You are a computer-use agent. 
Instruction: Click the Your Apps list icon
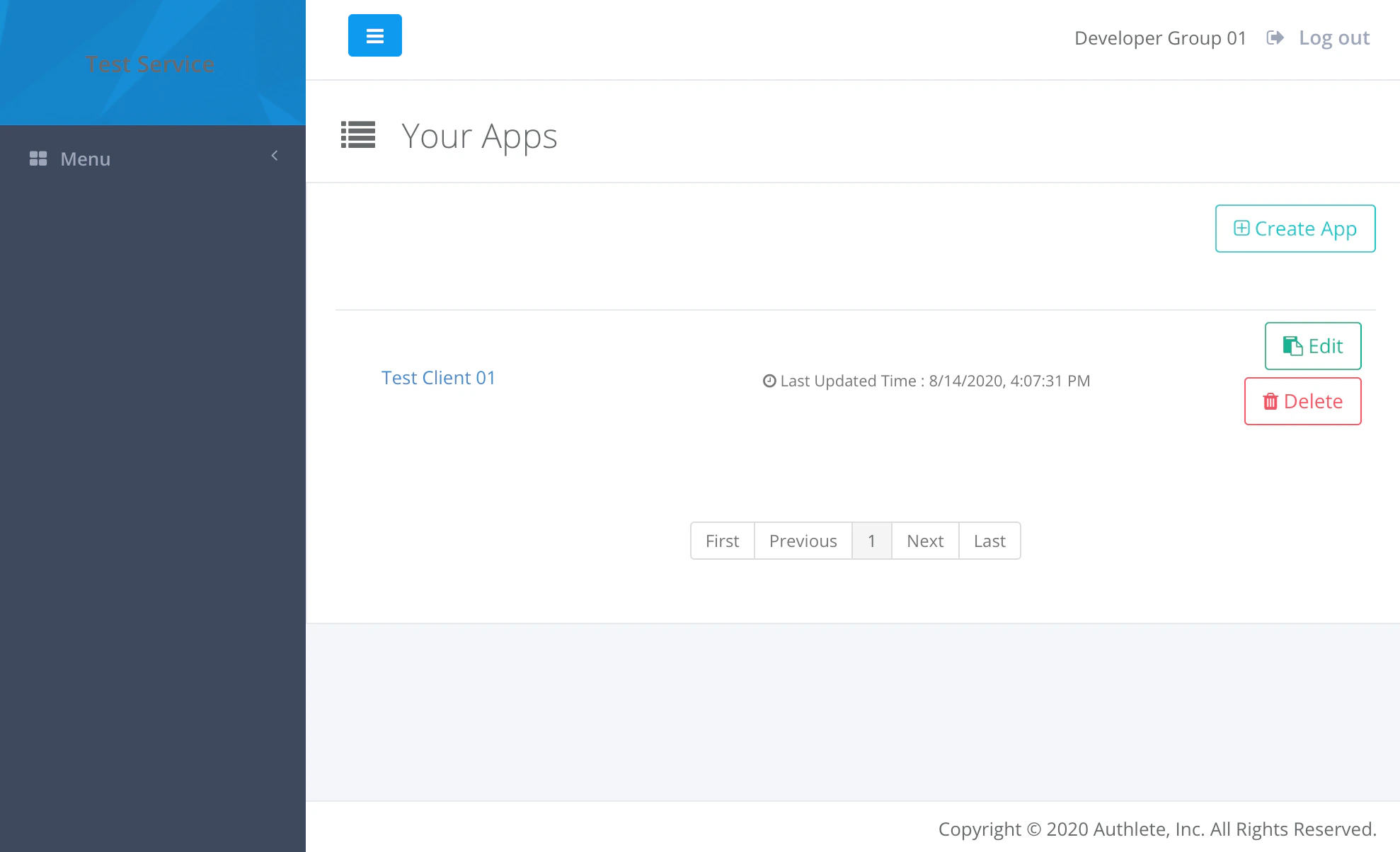(x=357, y=135)
